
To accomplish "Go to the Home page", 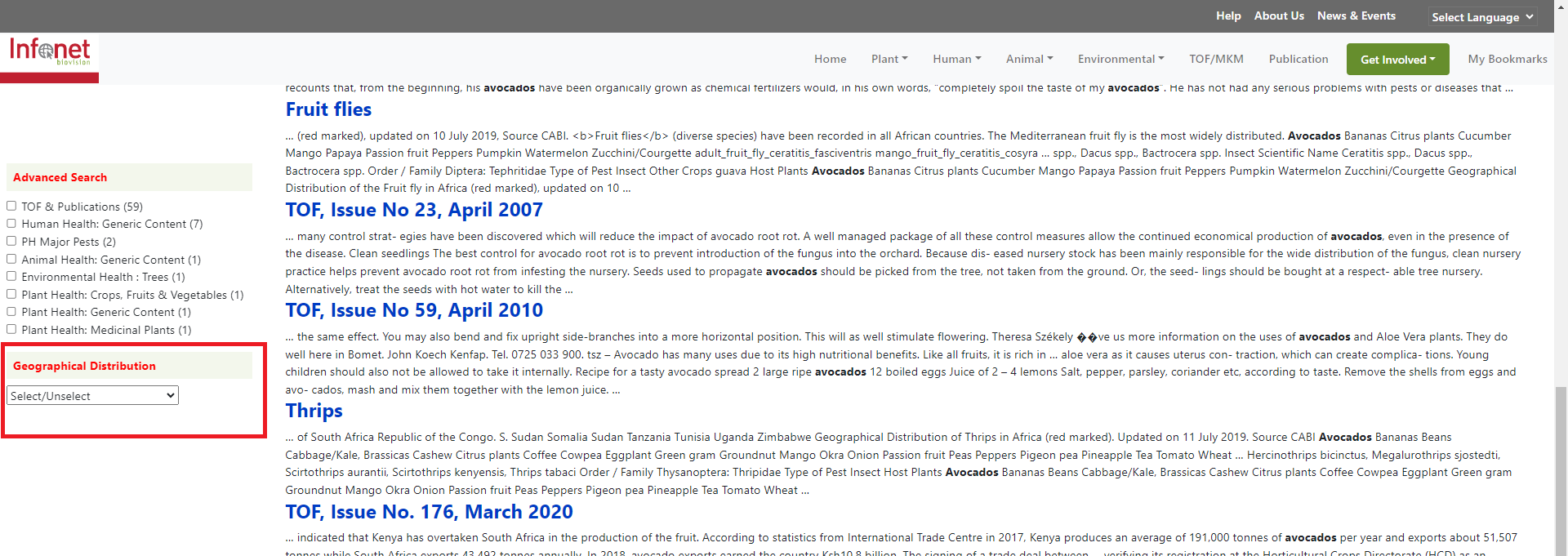I will [830, 59].
